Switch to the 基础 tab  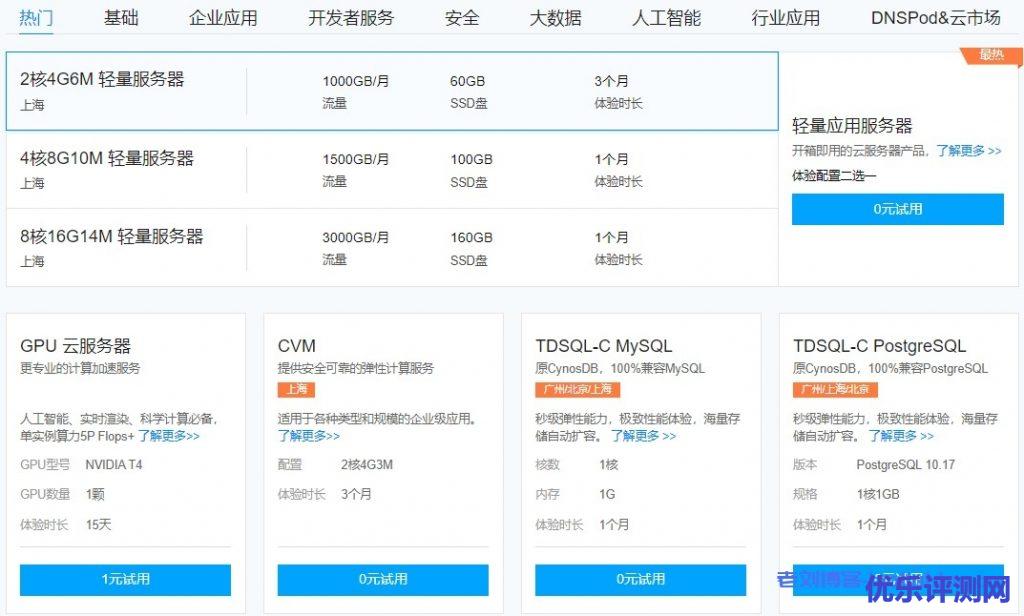pos(121,18)
